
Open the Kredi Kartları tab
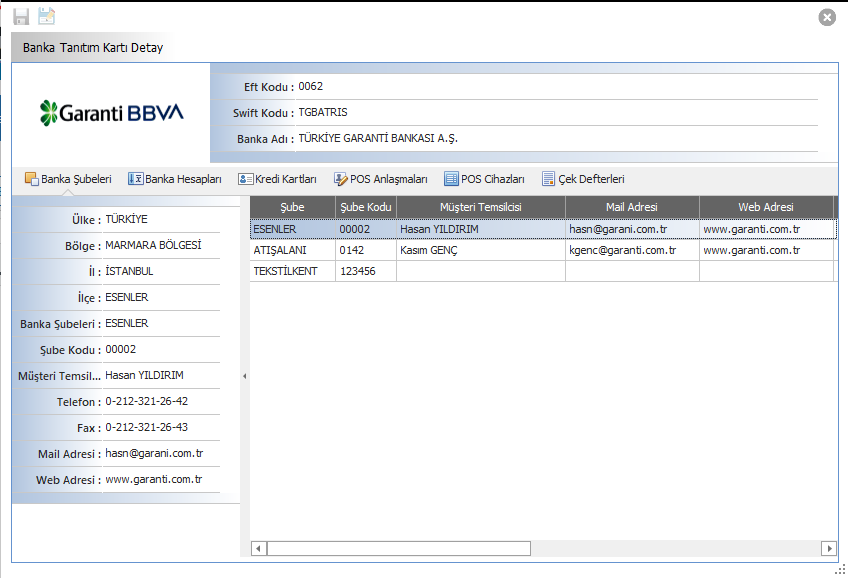pos(277,179)
